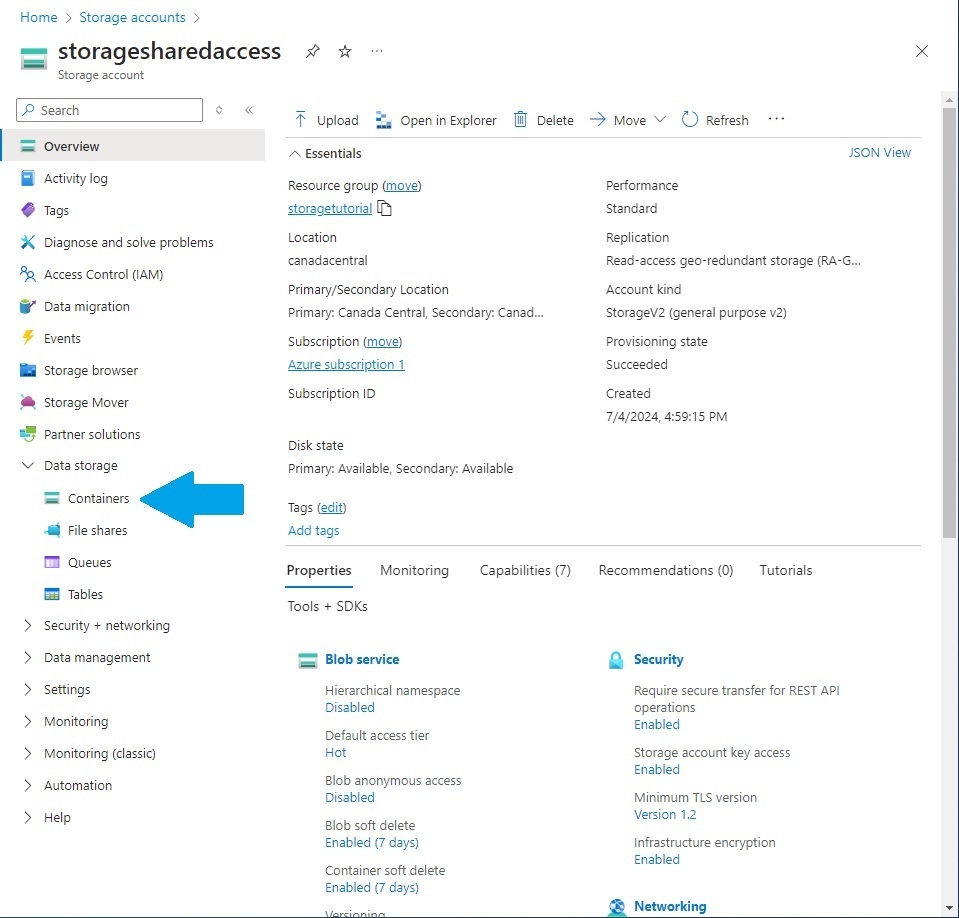Open the JSON View link
Screen dimensions: 959x918
click(x=879, y=153)
